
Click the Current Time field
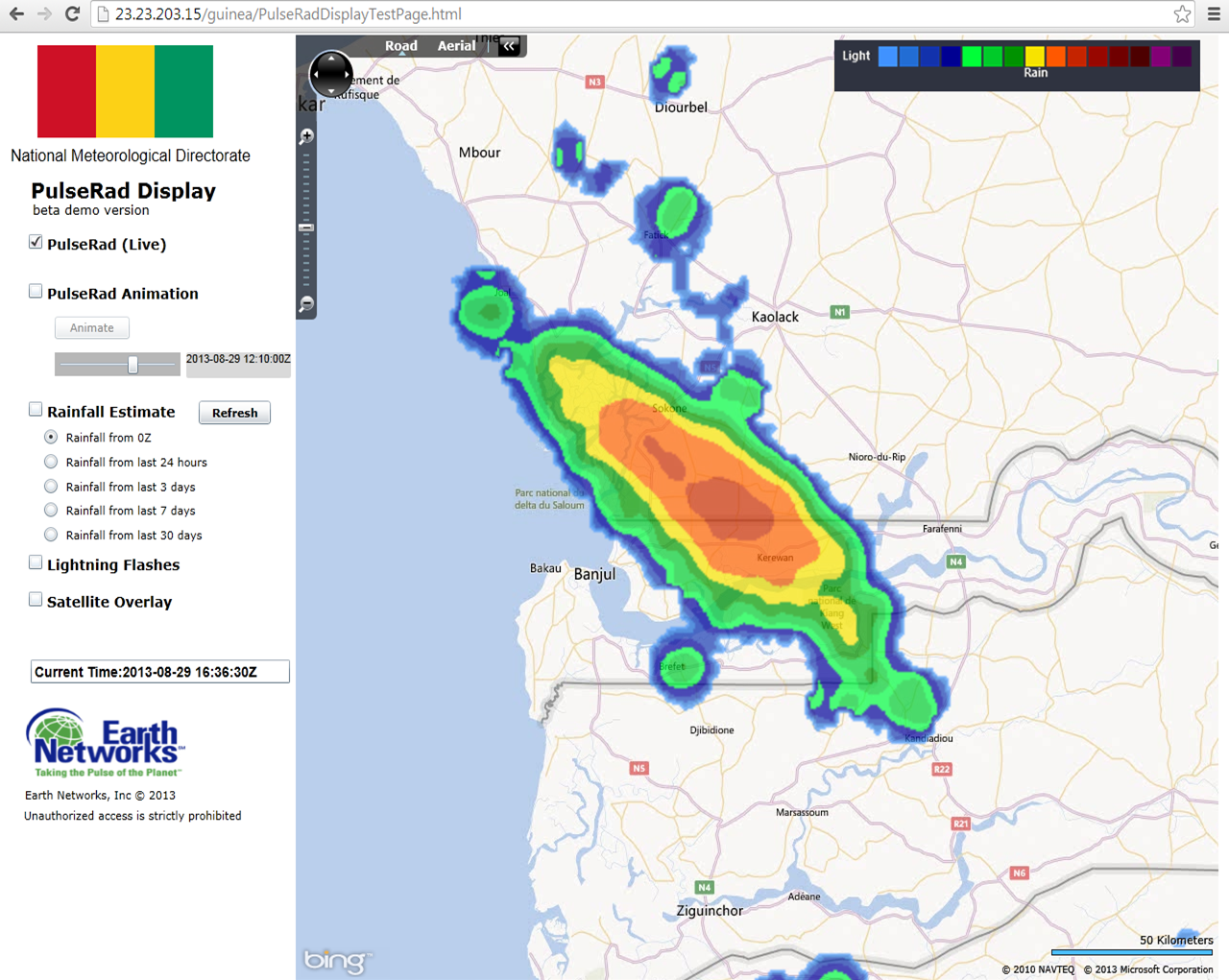[x=159, y=672]
